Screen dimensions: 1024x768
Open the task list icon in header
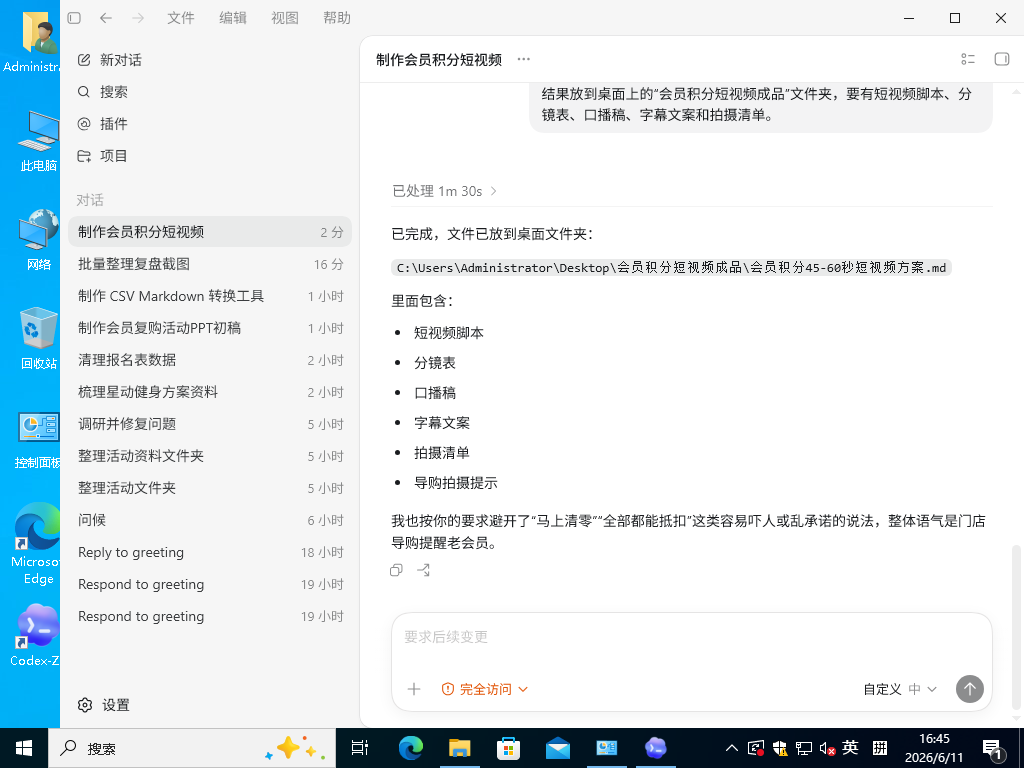968,59
